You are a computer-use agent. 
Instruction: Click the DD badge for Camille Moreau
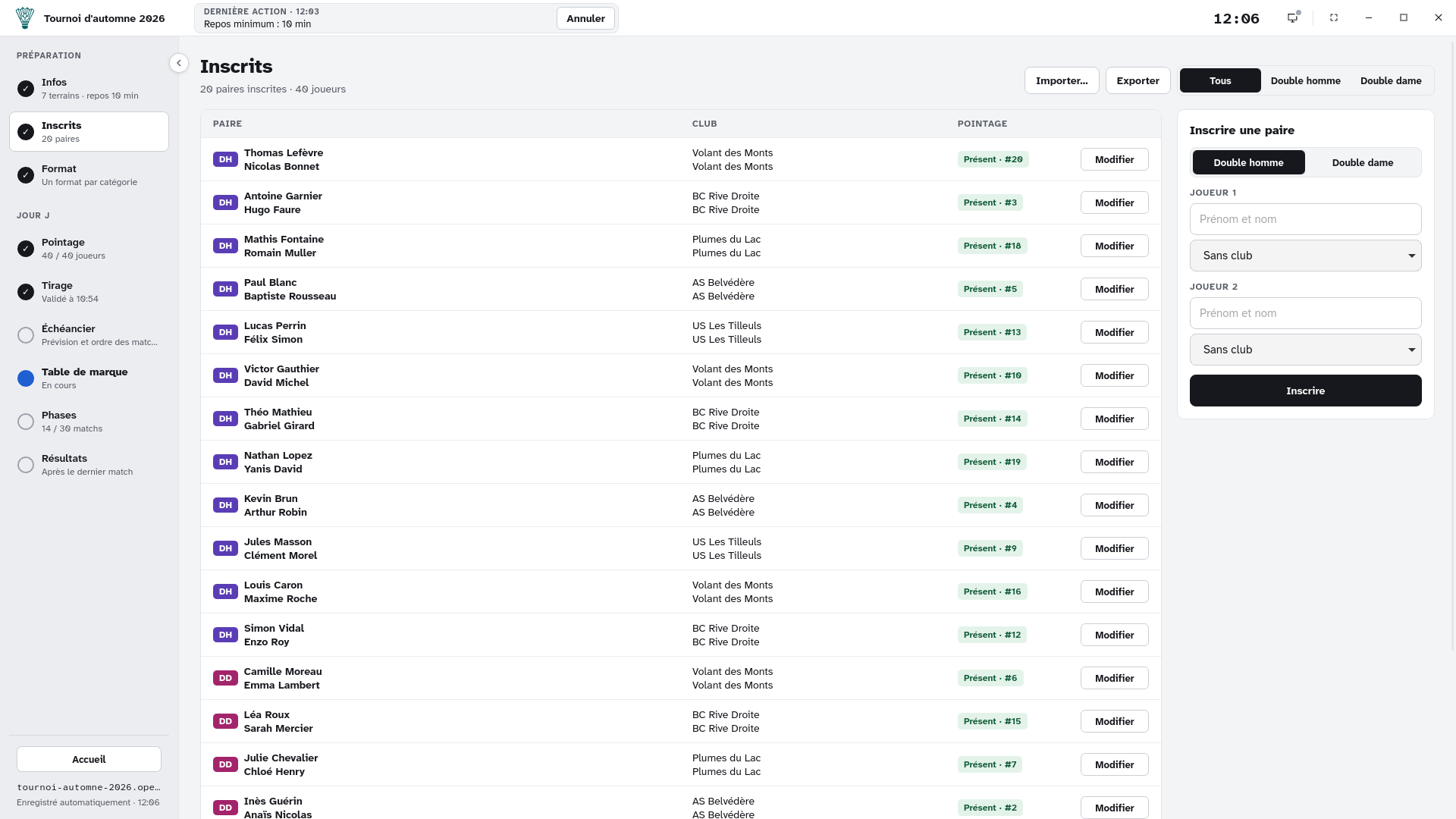click(225, 678)
